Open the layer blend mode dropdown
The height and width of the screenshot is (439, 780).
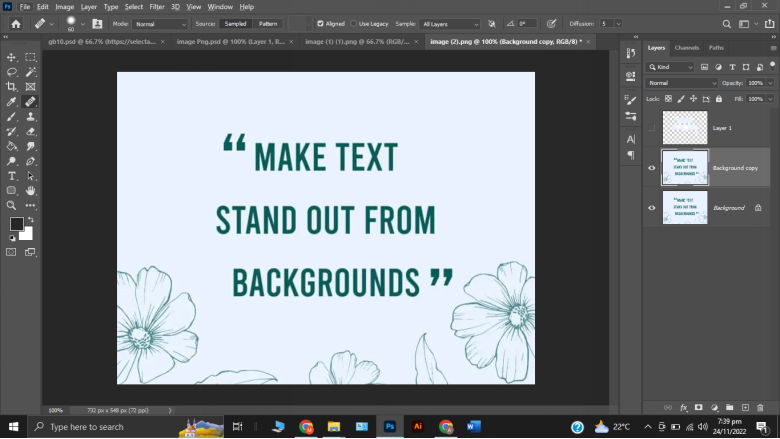tap(682, 83)
